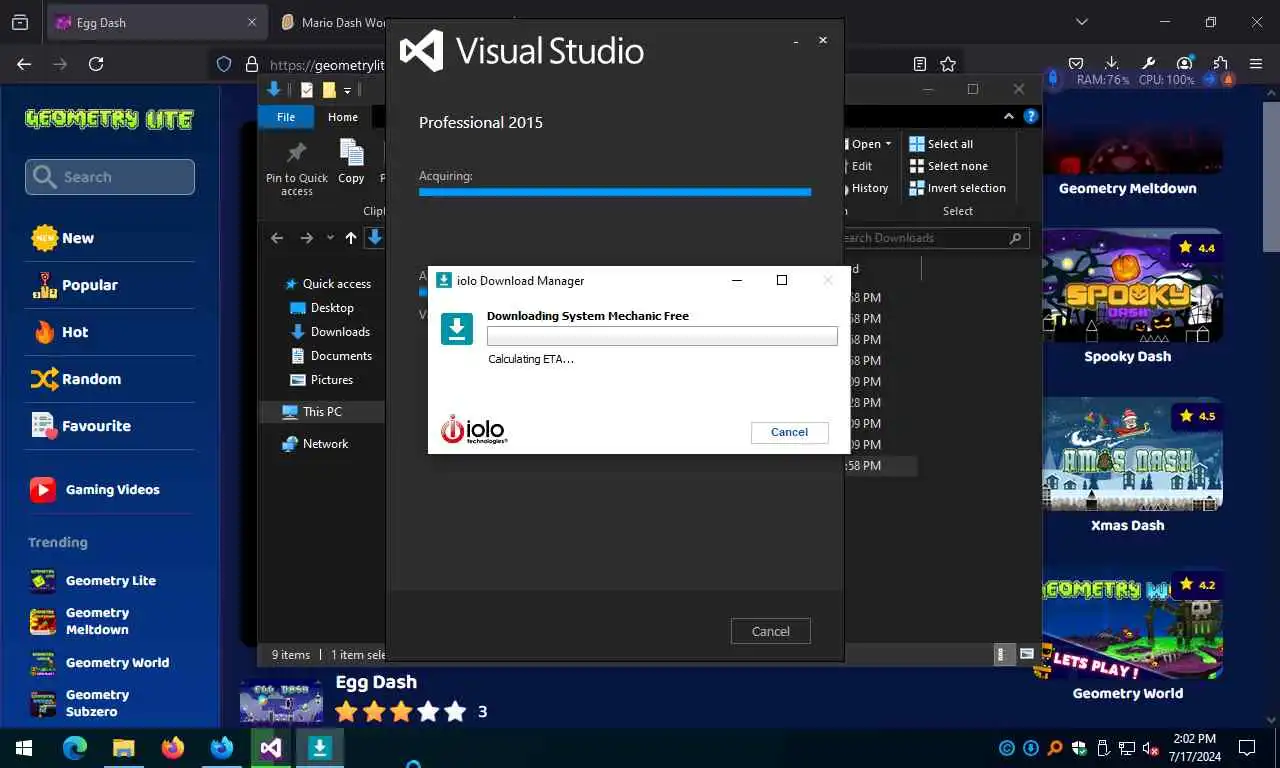Click the Geometry Lite search box

[x=110, y=177]
